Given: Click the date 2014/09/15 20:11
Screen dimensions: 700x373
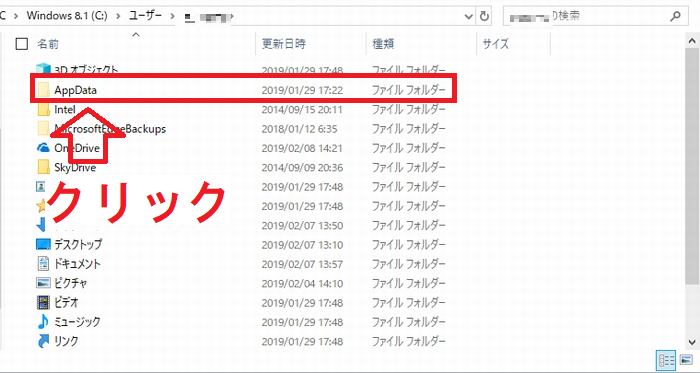Looking at the screenshot, I should click(302, 109).
